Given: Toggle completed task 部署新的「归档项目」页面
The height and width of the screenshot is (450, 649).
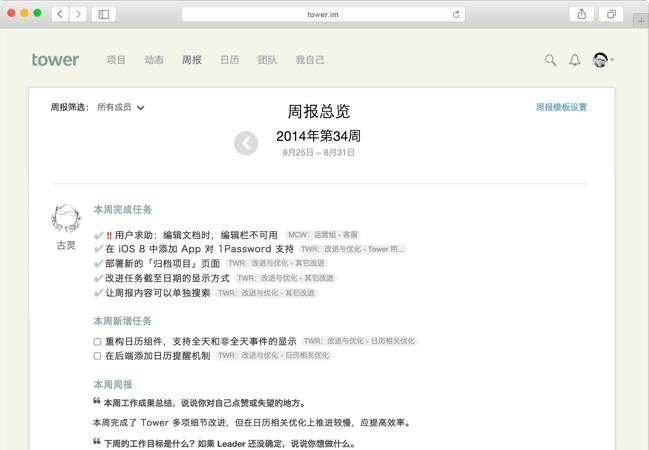Looking at the screenshot, I should click(x=98, y=264).
